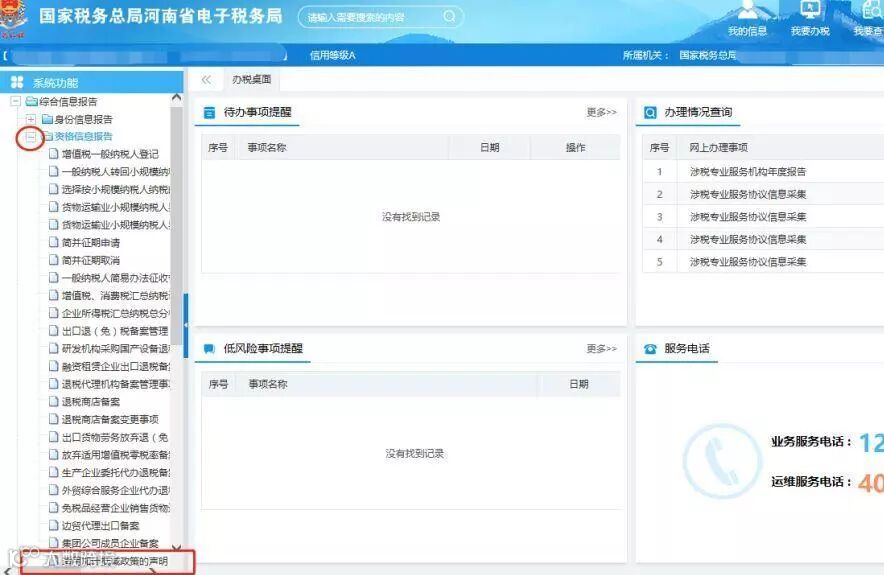Click 信用等级A label in info bar
Viewport: 884px width, 575px height.
pyautogui.click(x=333, y=55)
